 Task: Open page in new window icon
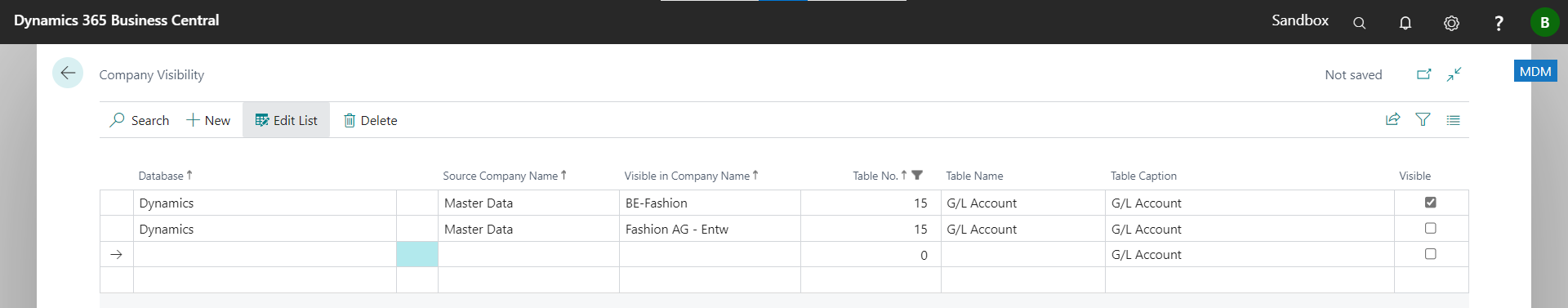coord(1423,74)
